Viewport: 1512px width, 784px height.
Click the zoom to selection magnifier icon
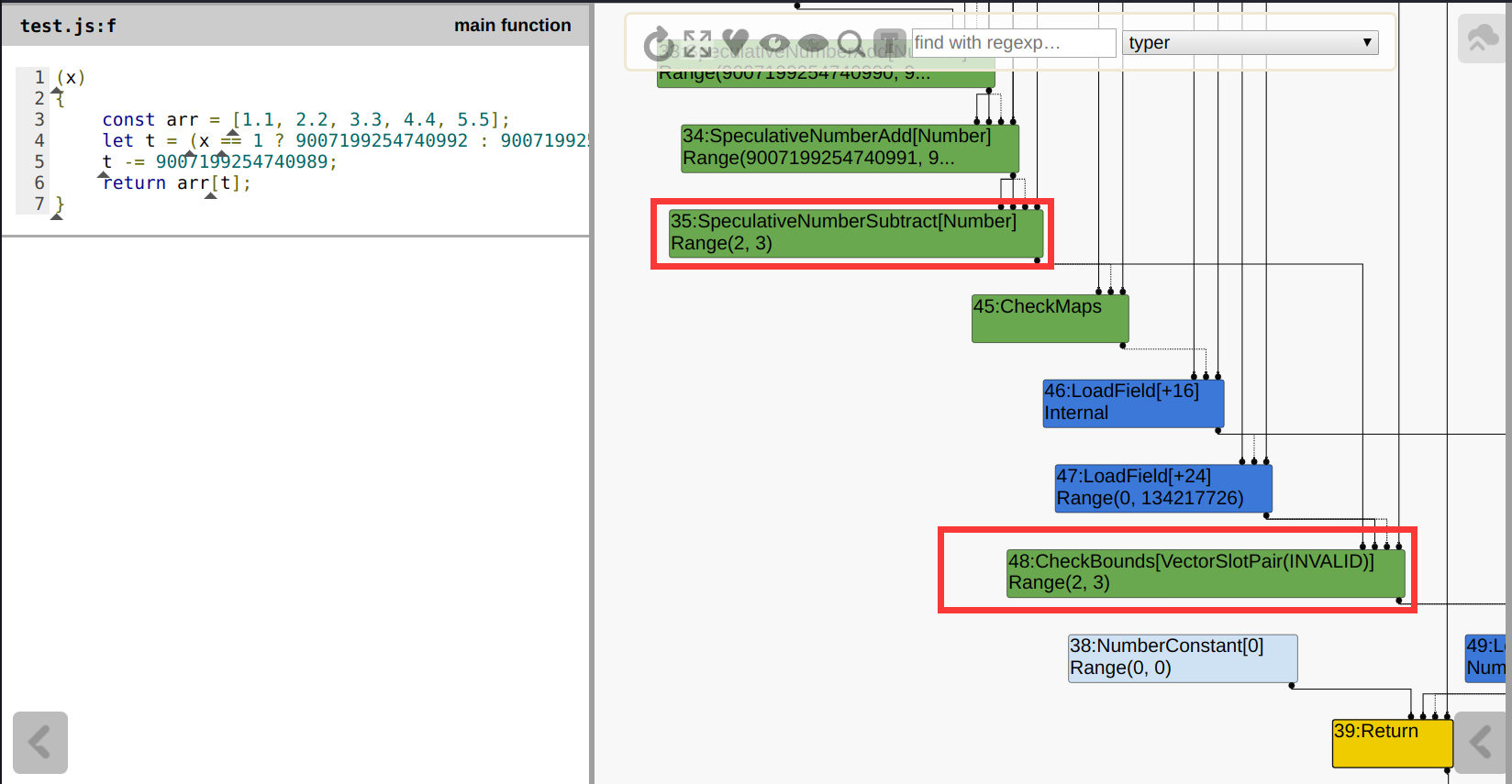click(x=850, y=43)
